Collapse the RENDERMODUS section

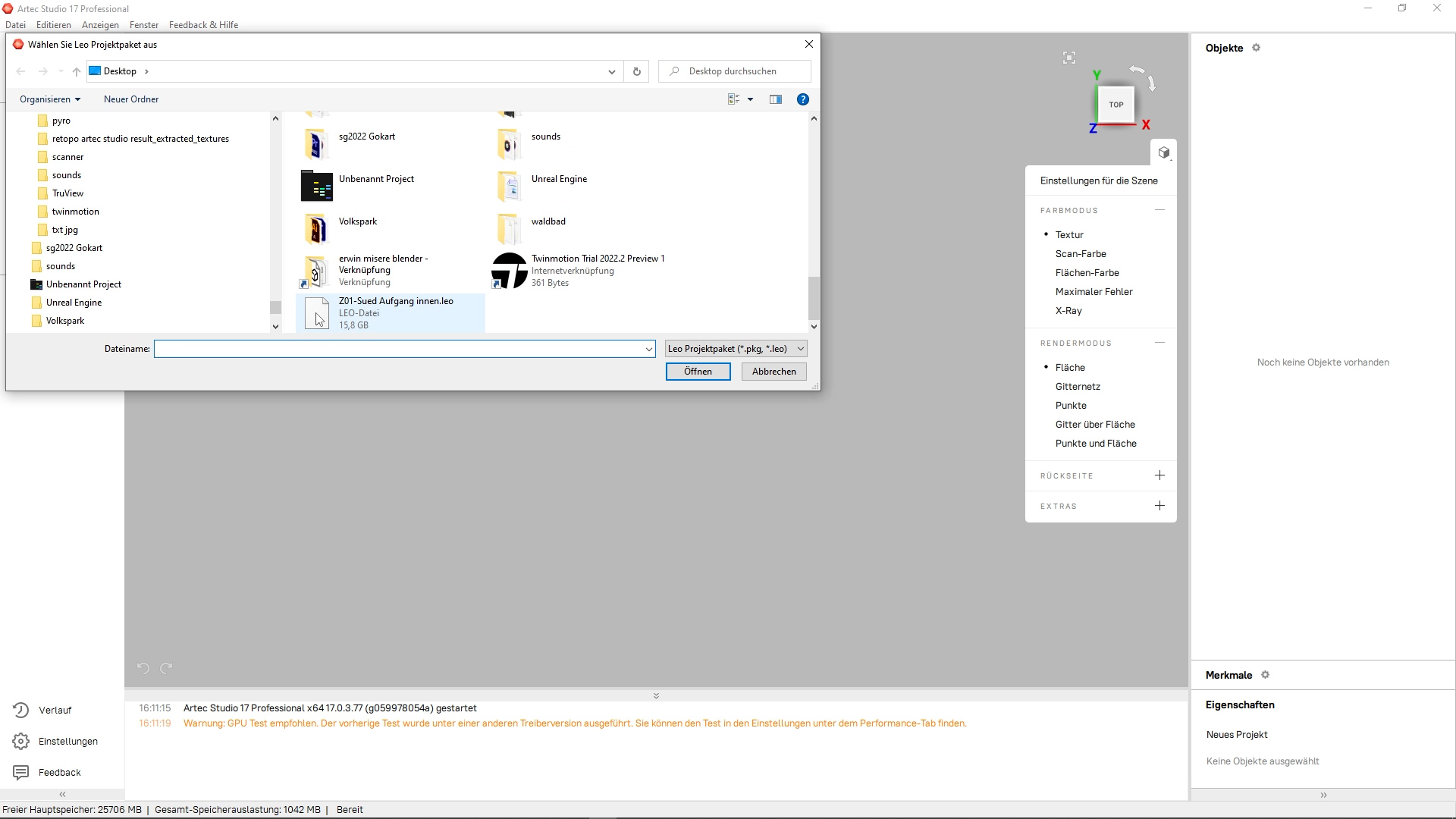(x=1159, y=343)
